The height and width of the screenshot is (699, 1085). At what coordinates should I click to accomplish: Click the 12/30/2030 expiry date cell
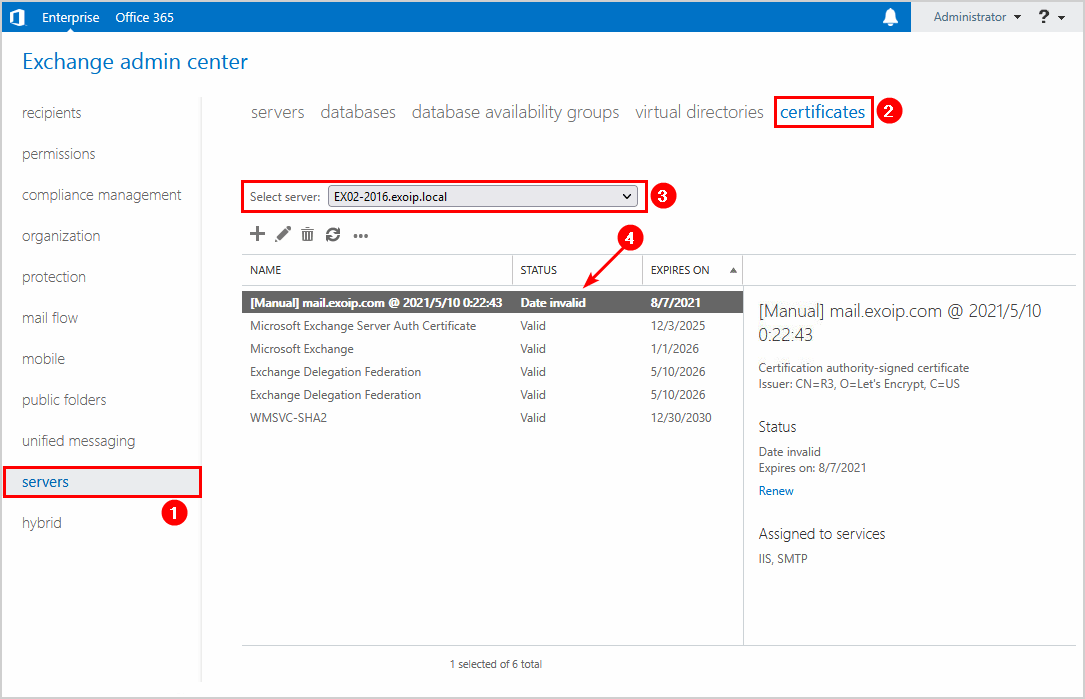[x=681, y=417]
